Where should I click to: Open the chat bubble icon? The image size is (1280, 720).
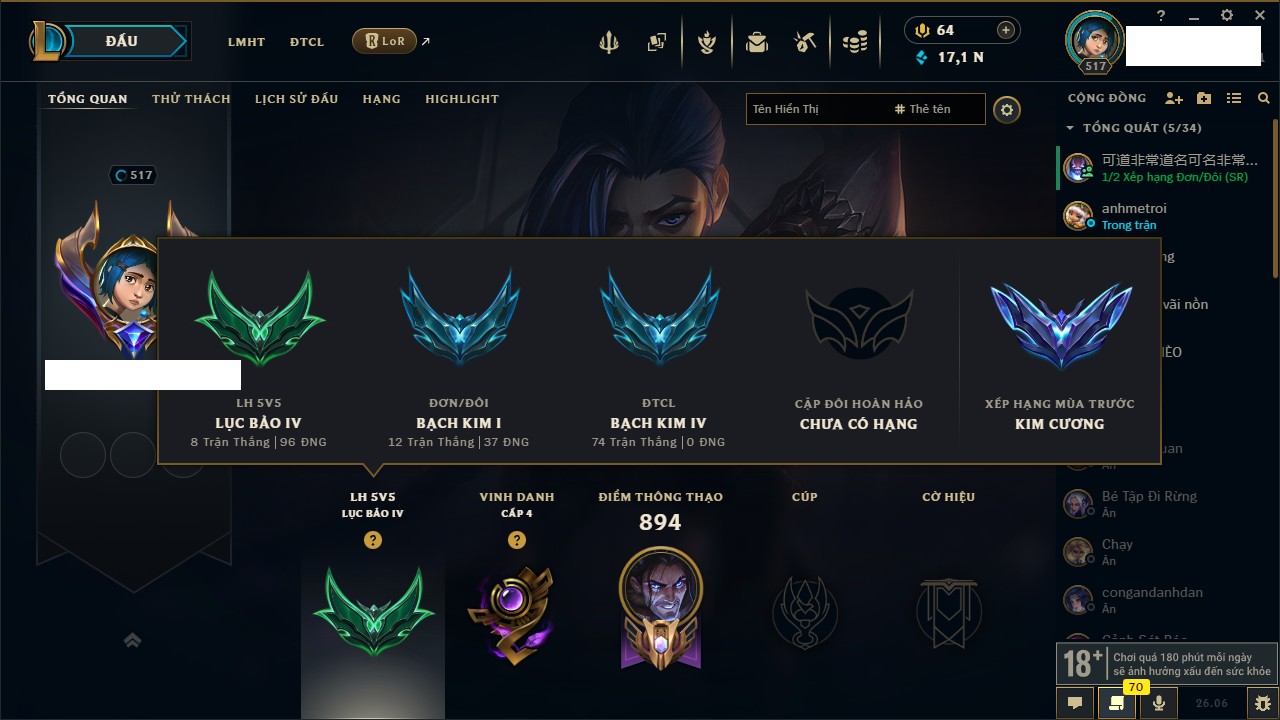click(1074, 703)
